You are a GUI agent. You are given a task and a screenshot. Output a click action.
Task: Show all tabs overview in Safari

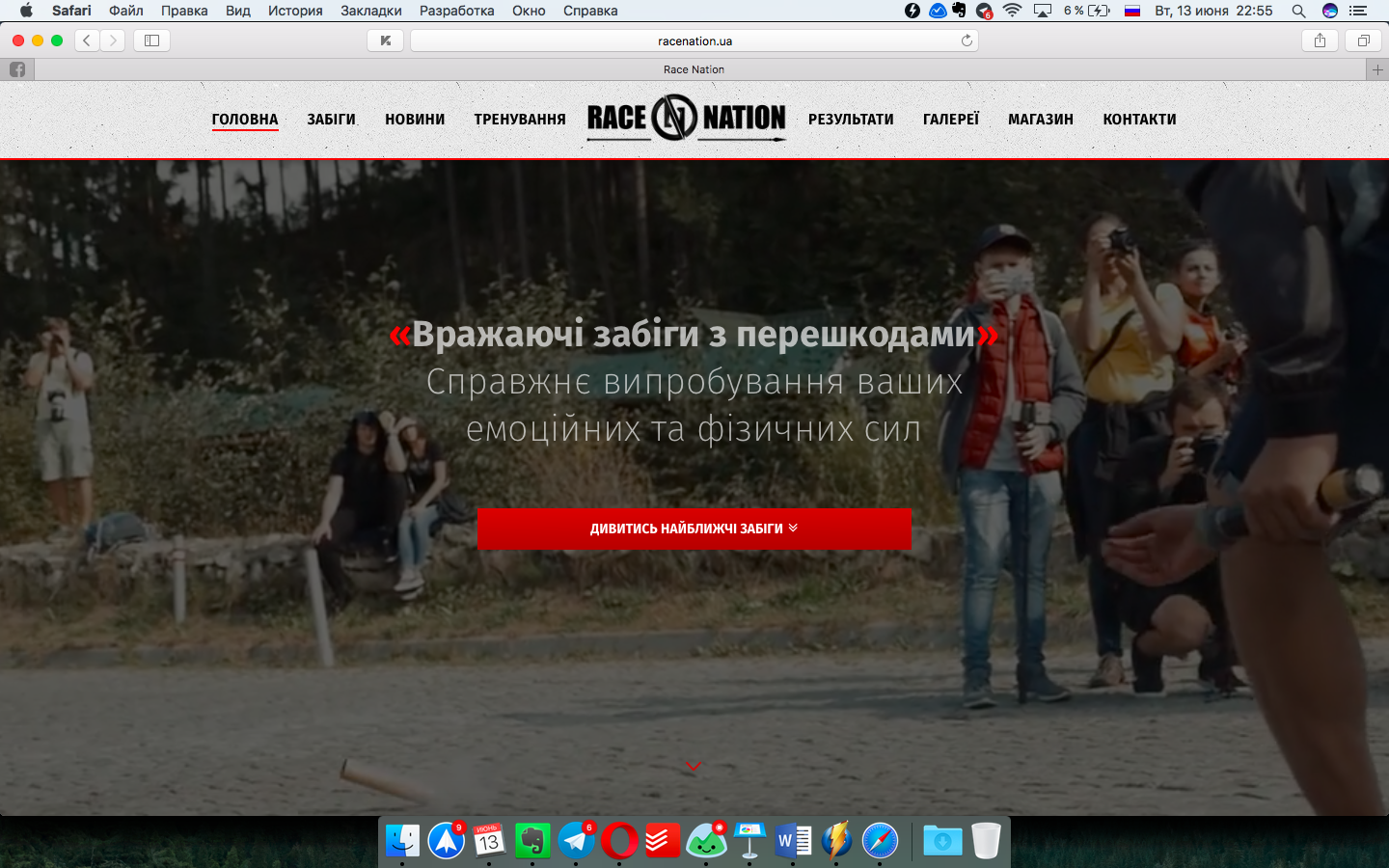coord(1363,41)
